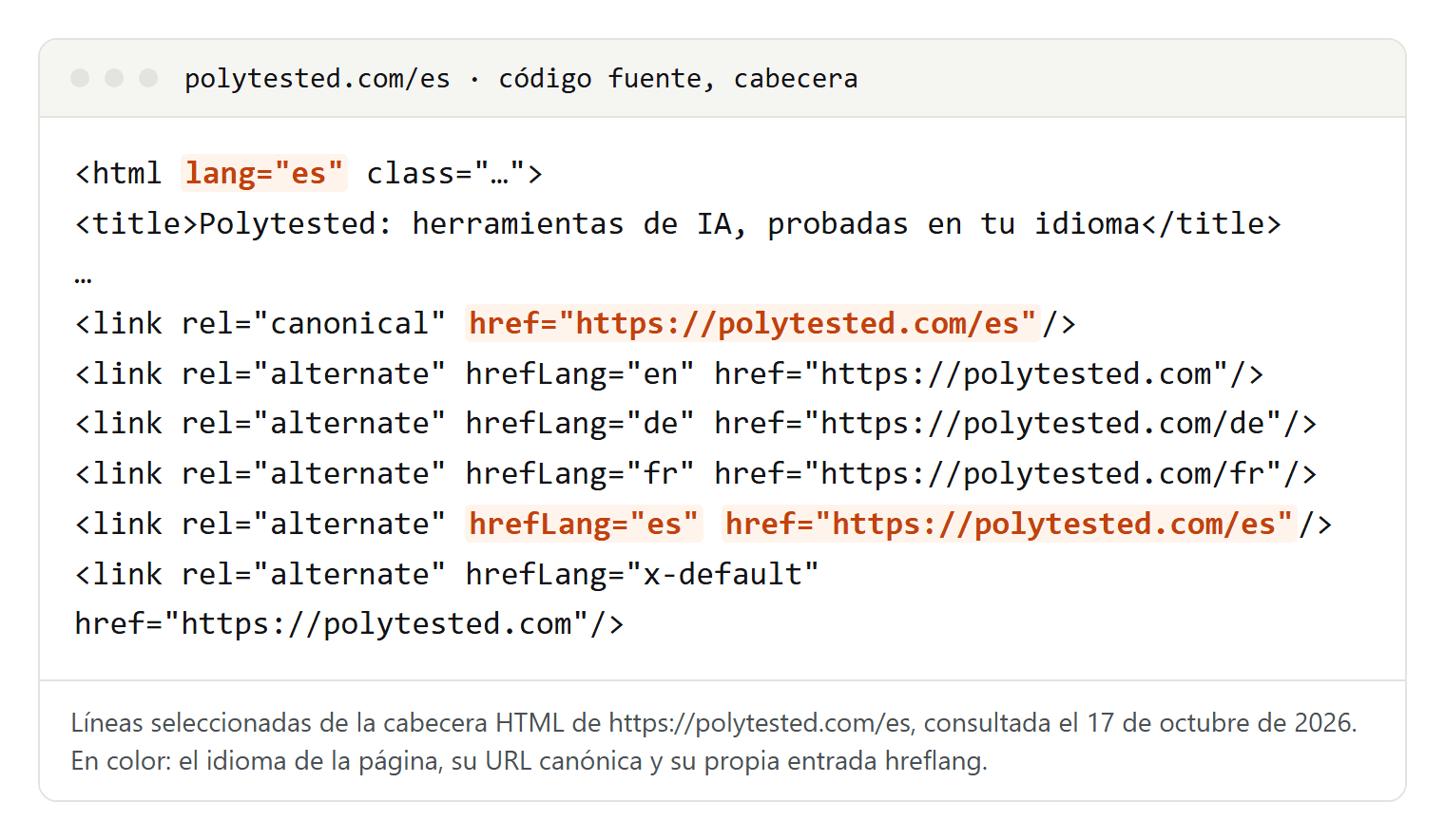Image resolution: width=1445 pixels, height=840 pixels.
Task: Select the highlighted hrefLang="es" attribute
Action: (x=584, y=524)
